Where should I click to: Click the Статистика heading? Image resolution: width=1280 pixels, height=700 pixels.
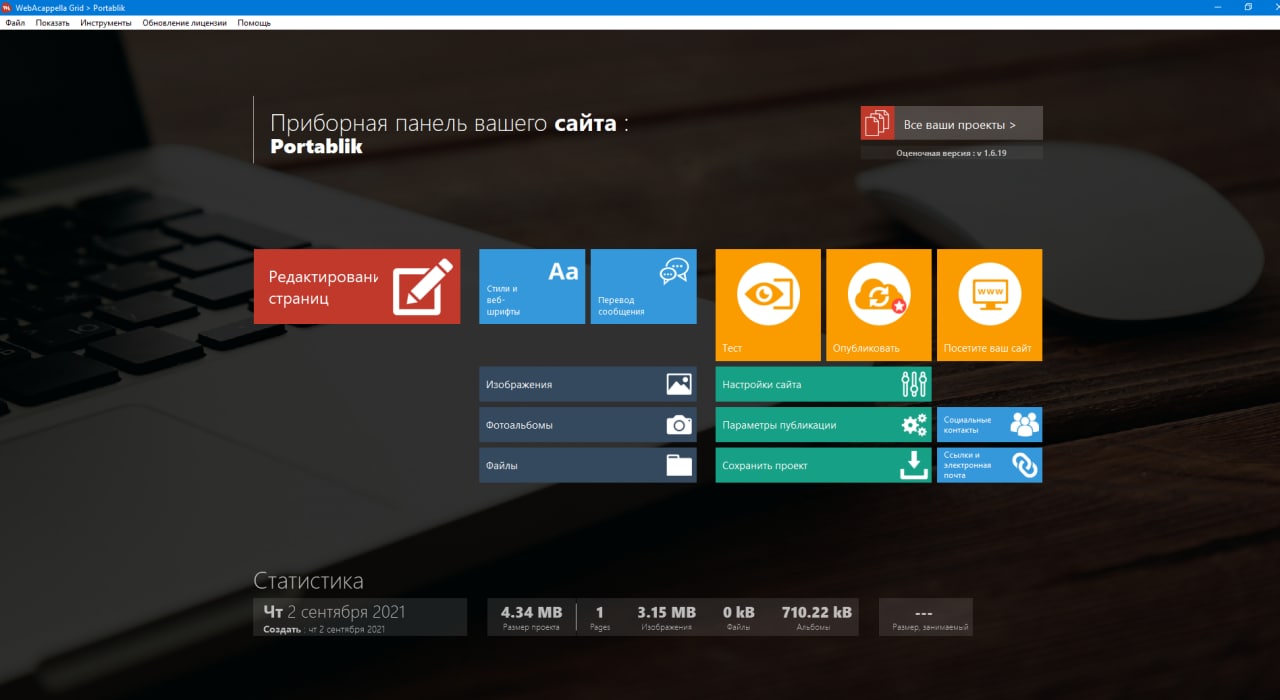308,581
